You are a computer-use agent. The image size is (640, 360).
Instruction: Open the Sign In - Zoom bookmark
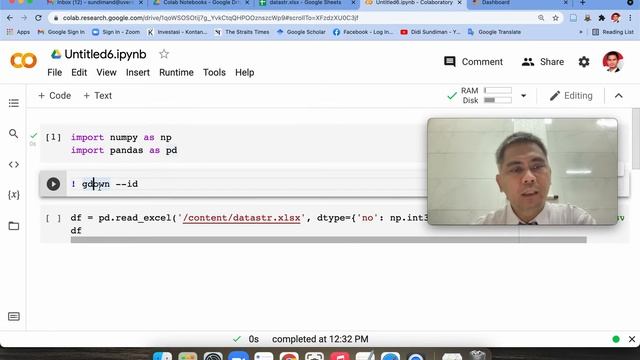(116, 32)
